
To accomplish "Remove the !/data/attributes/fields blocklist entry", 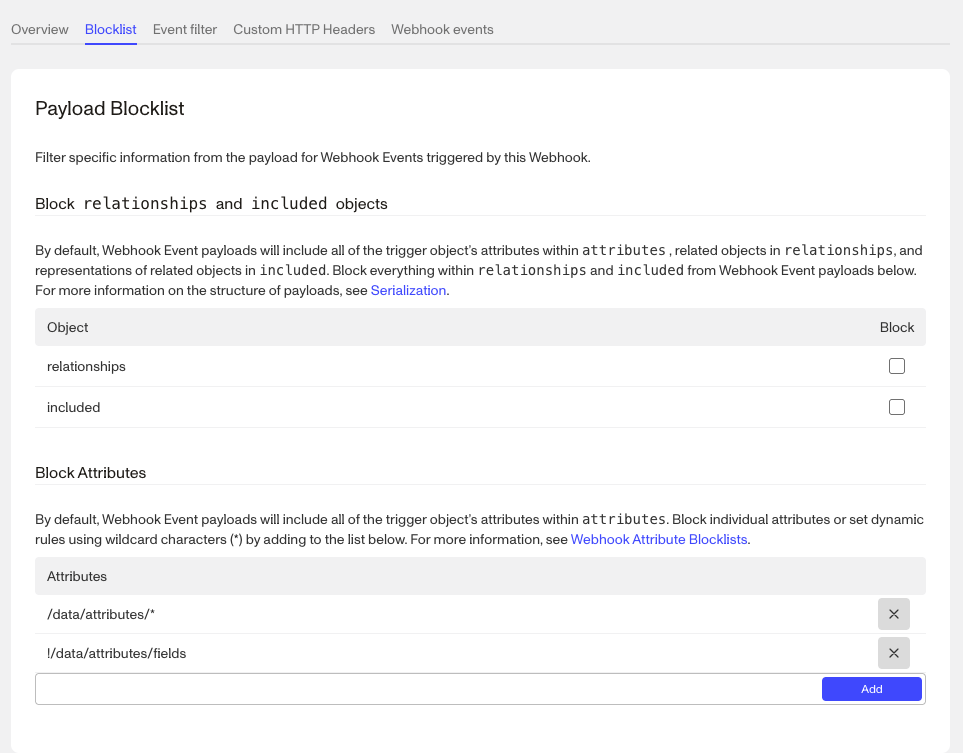I will 893,652.
